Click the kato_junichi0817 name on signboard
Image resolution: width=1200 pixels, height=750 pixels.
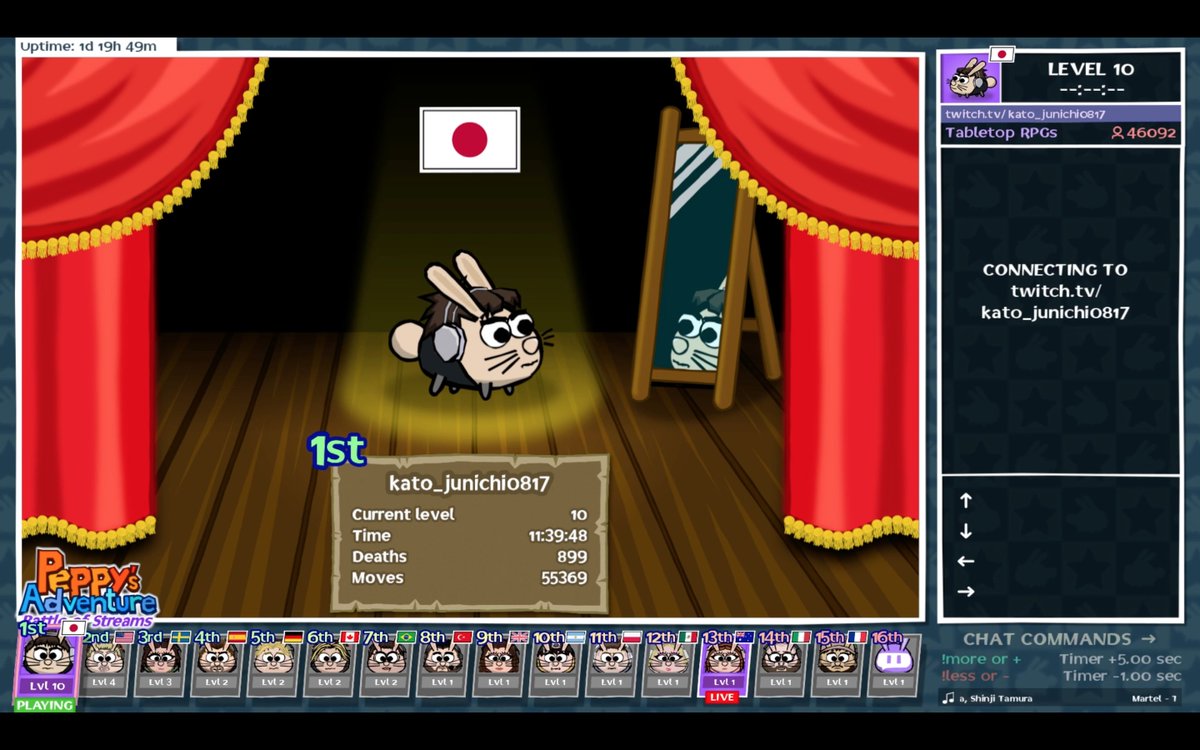[x=469, y=484]
